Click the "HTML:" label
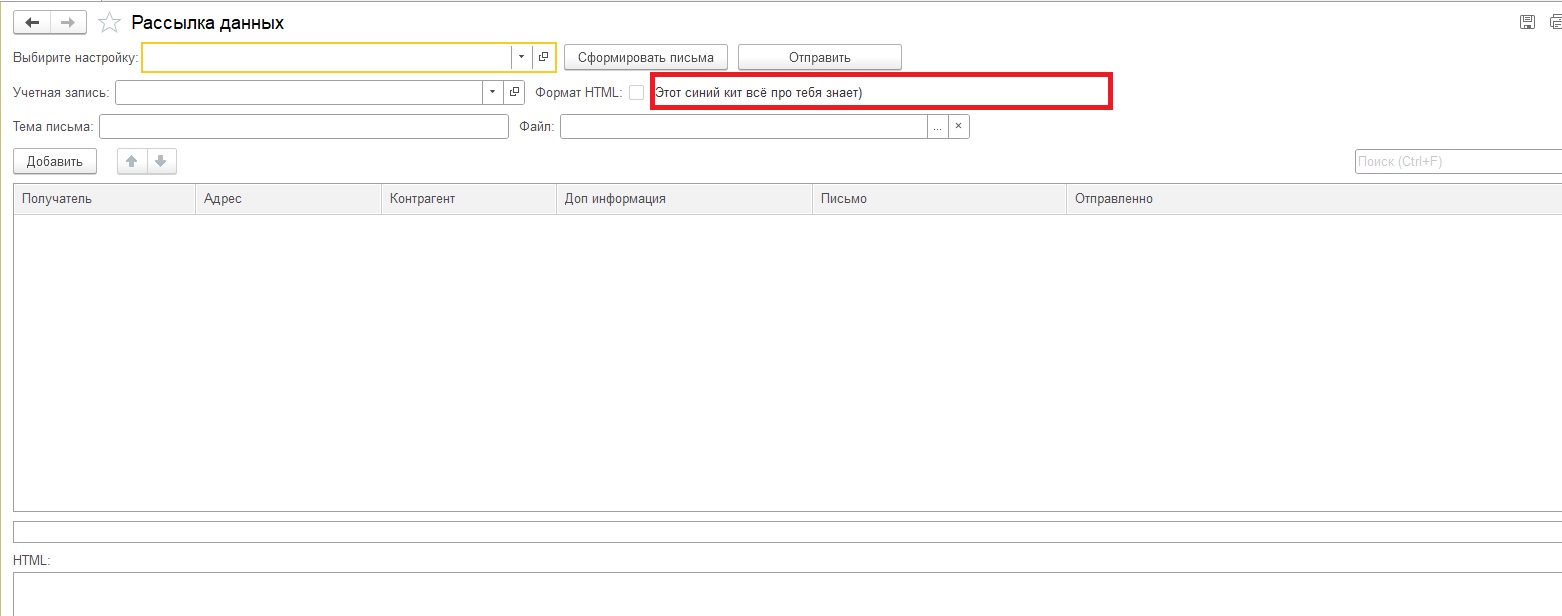 tap(32, 561)
